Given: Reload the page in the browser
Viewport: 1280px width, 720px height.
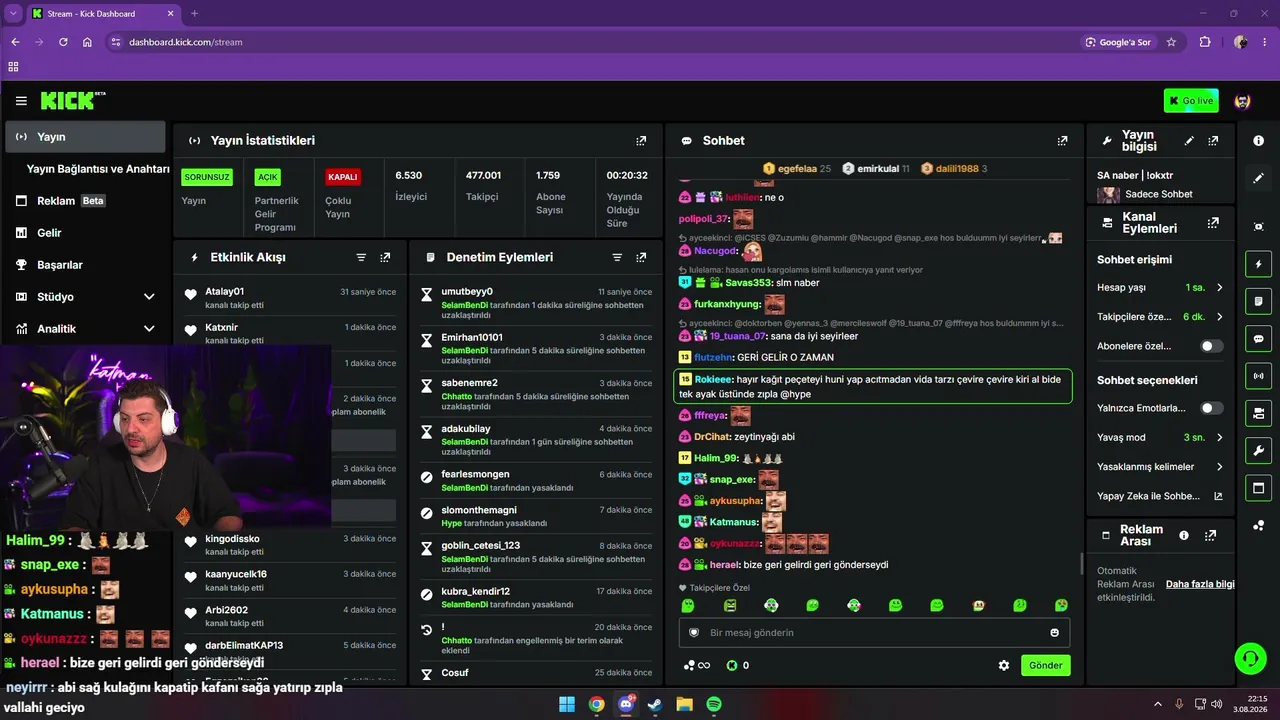Looking at the screenshot, I should pyautogui.click(x=63, y=42).
